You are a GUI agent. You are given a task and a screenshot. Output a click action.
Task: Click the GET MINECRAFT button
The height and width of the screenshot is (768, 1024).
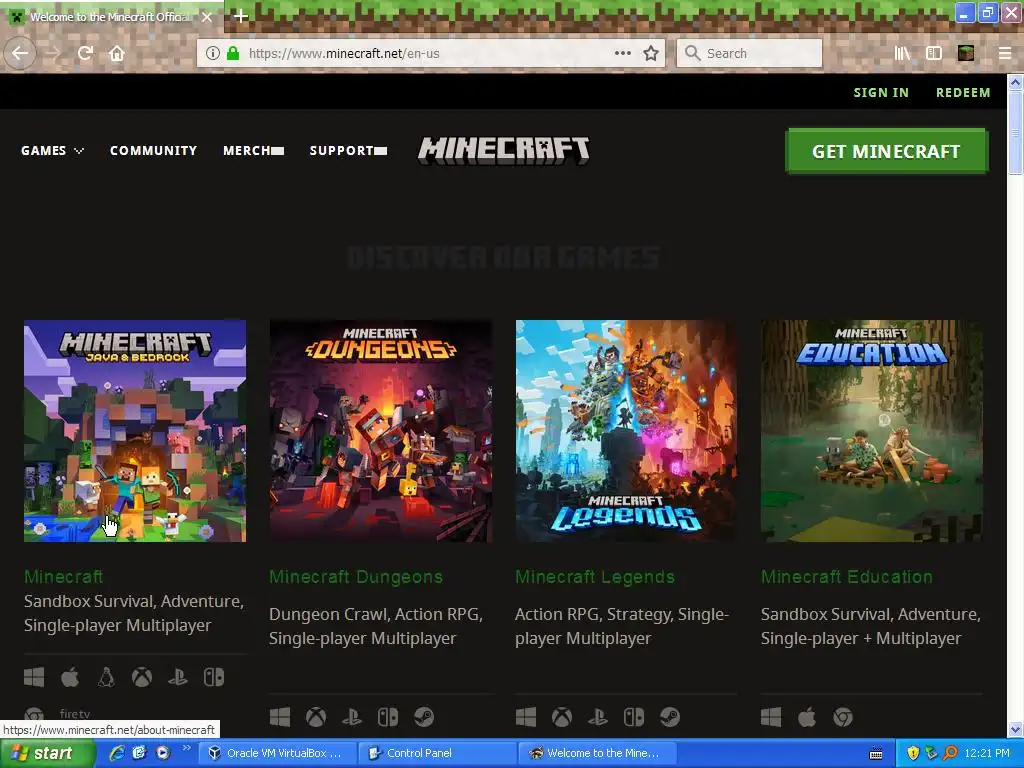click(x=886, y=151)
